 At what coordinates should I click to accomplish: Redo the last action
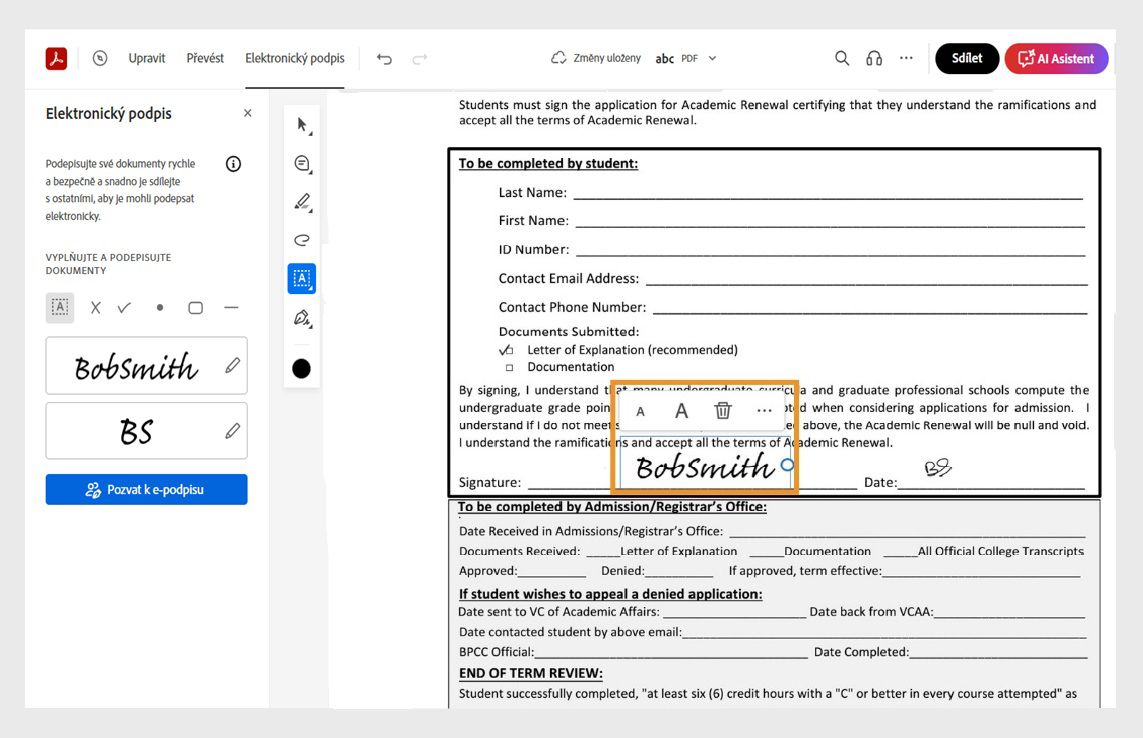point(420,59)
